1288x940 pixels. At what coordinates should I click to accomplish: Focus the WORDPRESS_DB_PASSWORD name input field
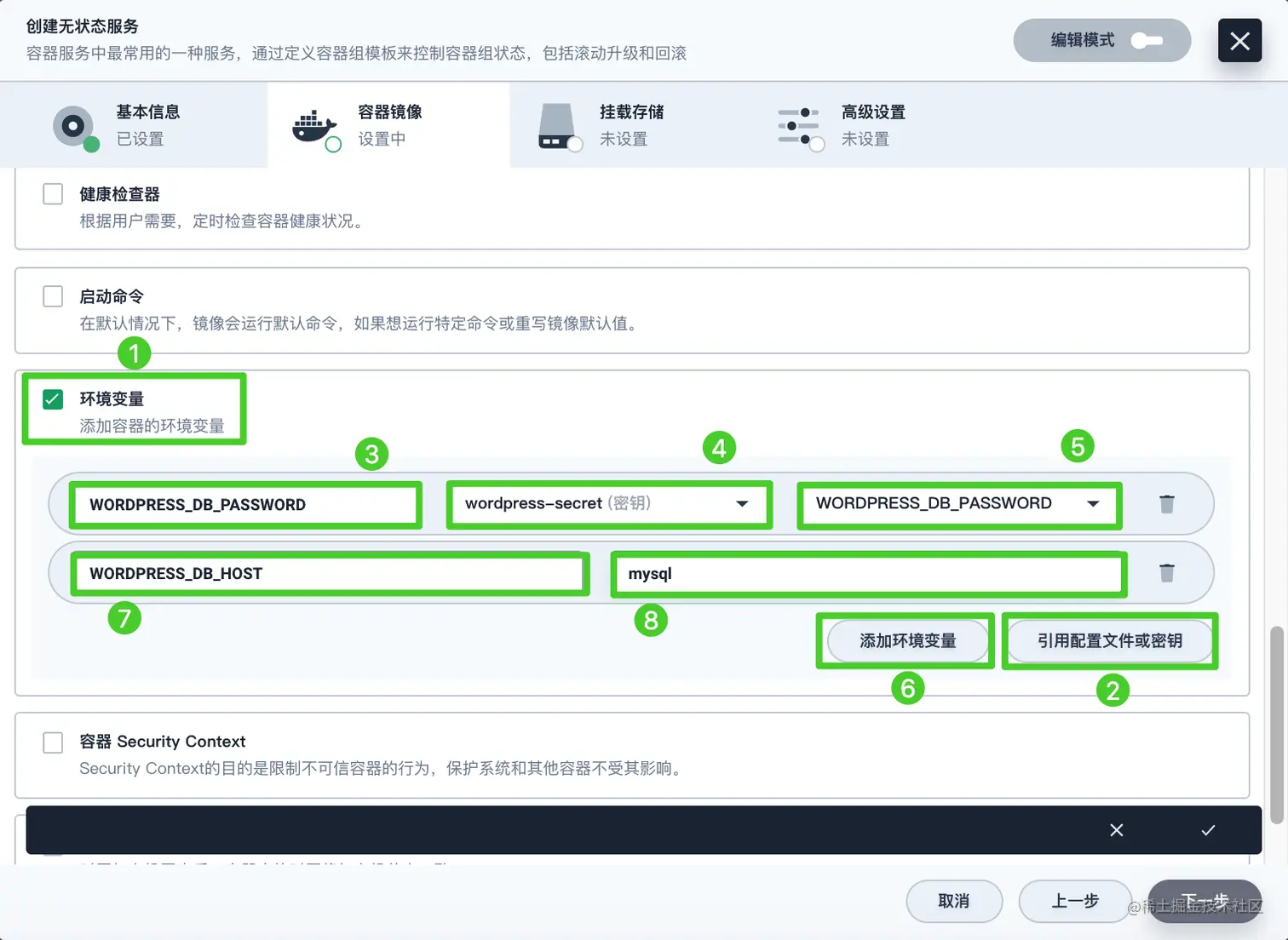coord(245,505)
